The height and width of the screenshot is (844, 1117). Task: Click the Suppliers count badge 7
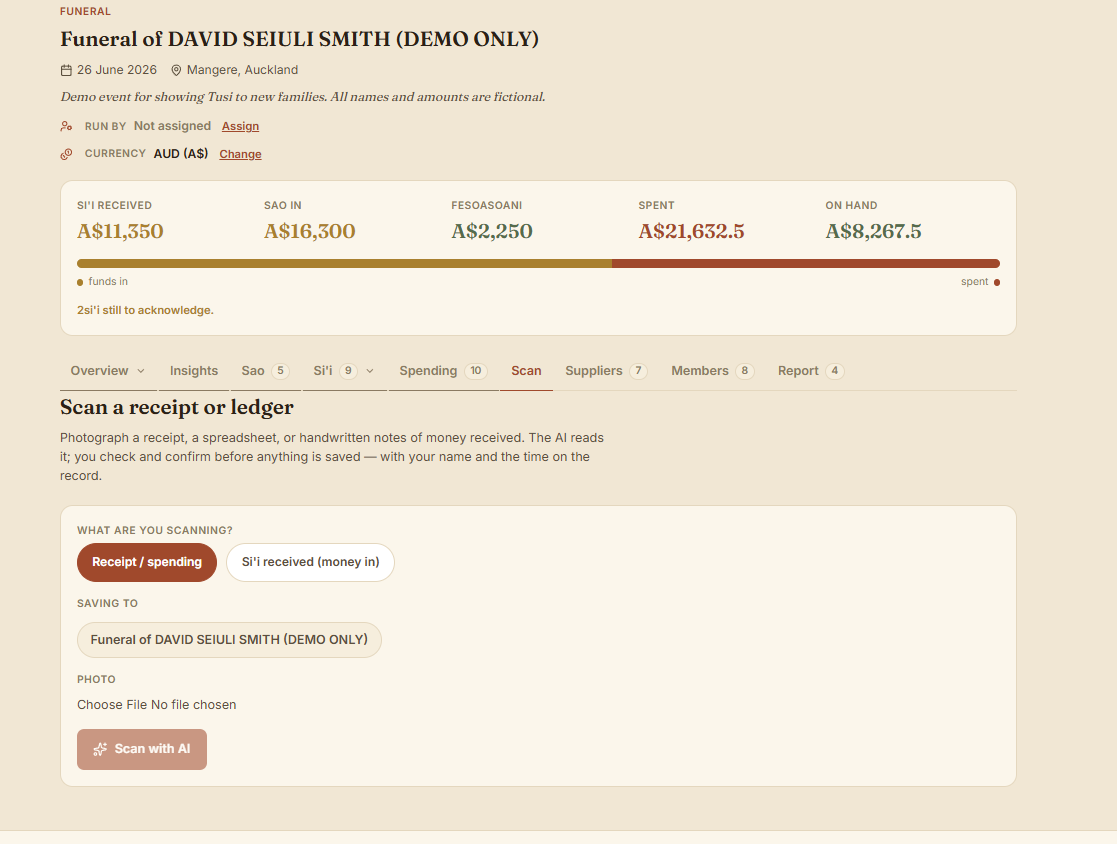[x=638, y=370]
